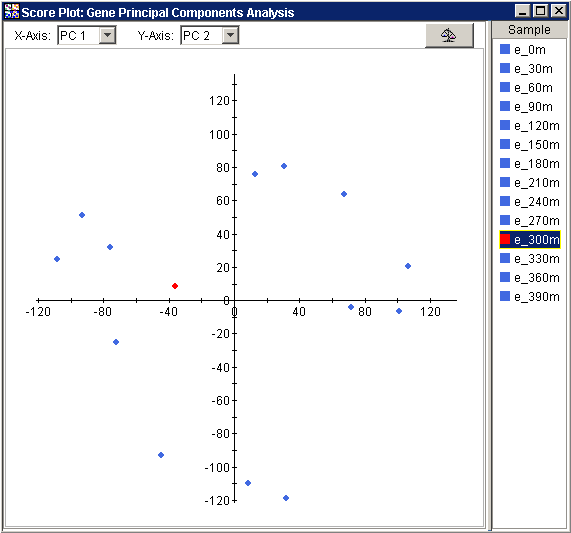Minimize the Score Plot window
Viewport: 571px width, 533px height.
[523, 11]
